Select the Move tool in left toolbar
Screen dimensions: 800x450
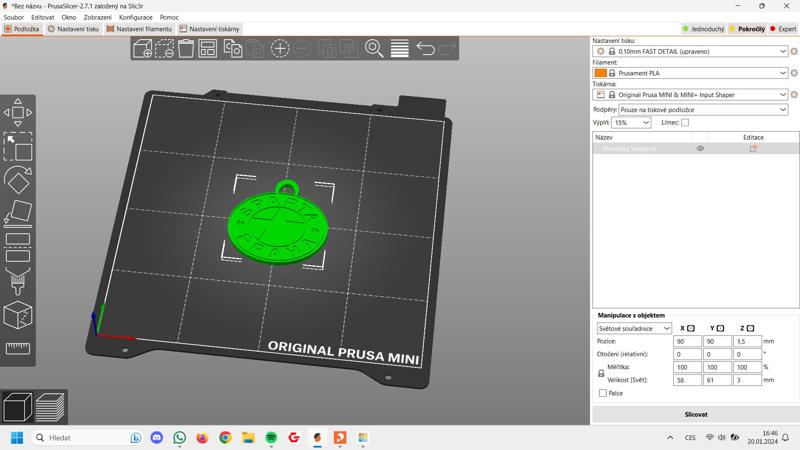coord(18,112)
